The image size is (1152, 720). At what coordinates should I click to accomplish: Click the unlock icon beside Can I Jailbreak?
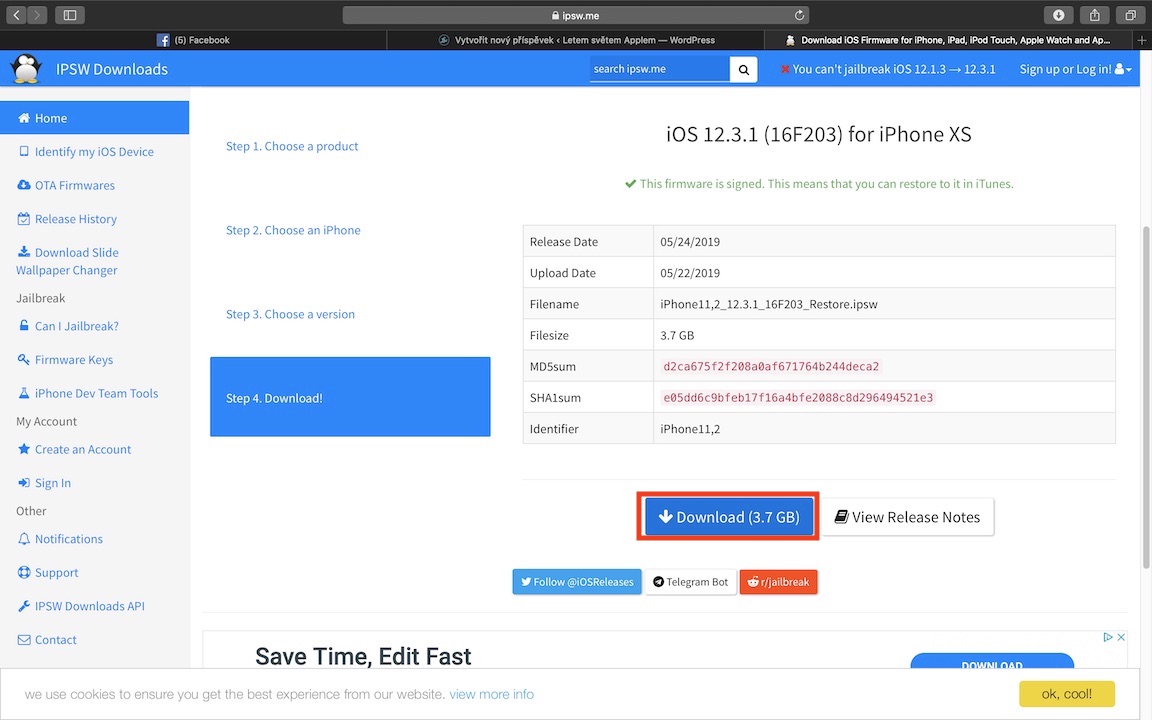click(24, 325)
